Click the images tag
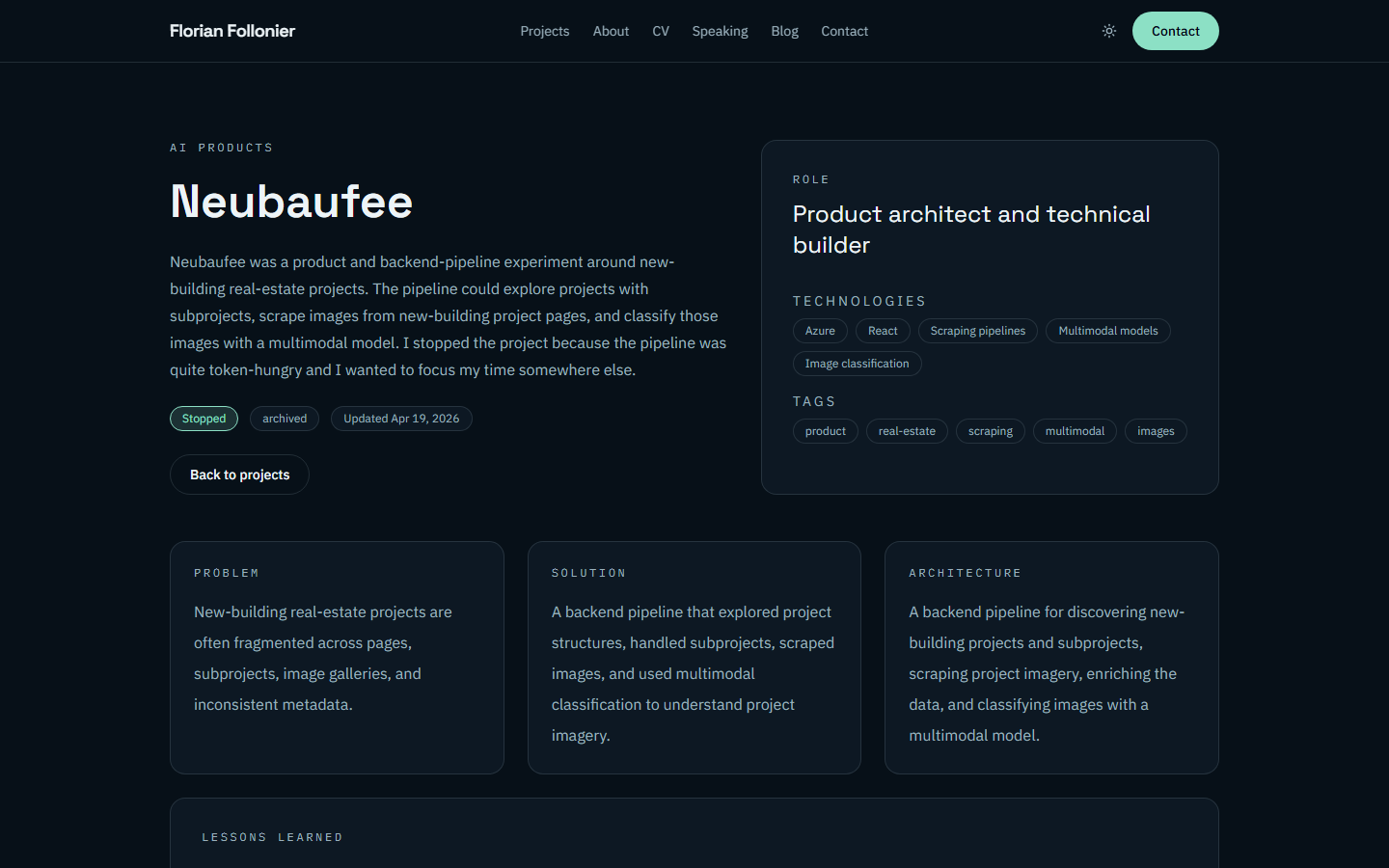The image size is (1389, 868). point(1156,431)
